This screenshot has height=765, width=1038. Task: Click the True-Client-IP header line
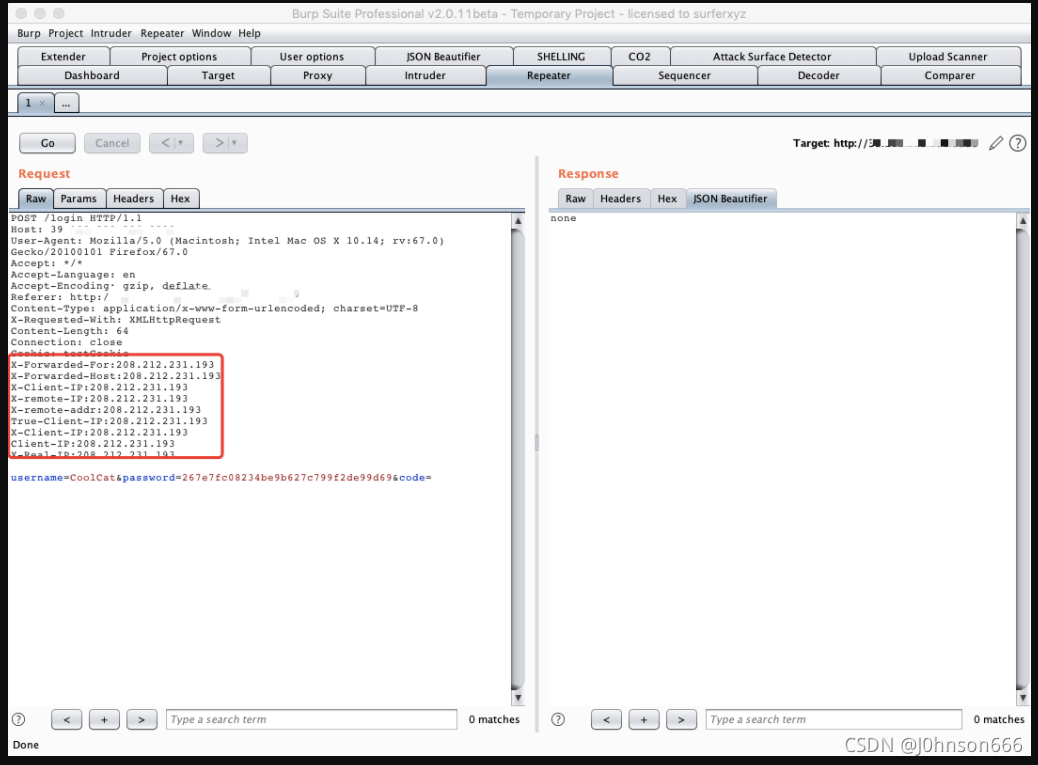(109, 421)
